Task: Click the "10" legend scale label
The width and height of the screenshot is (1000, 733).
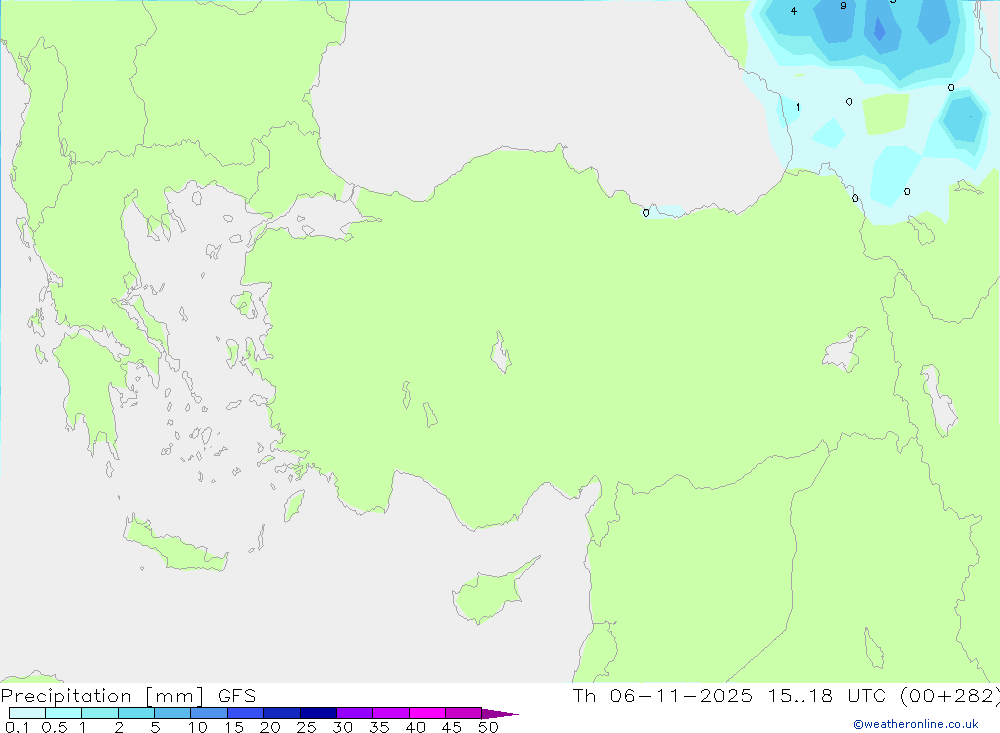Action: point(198,727)
